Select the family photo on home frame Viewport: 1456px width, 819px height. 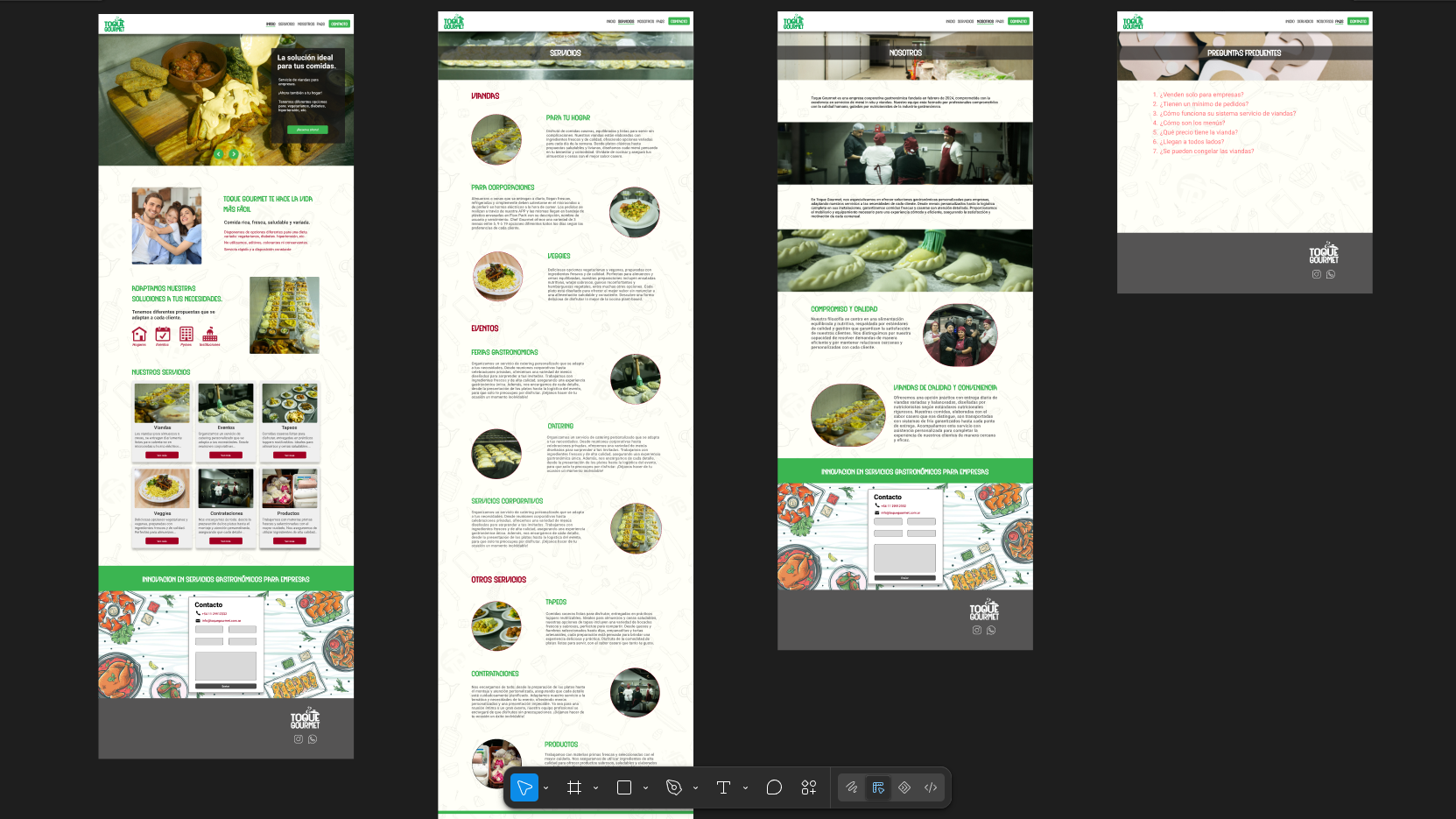coord(167,226)
